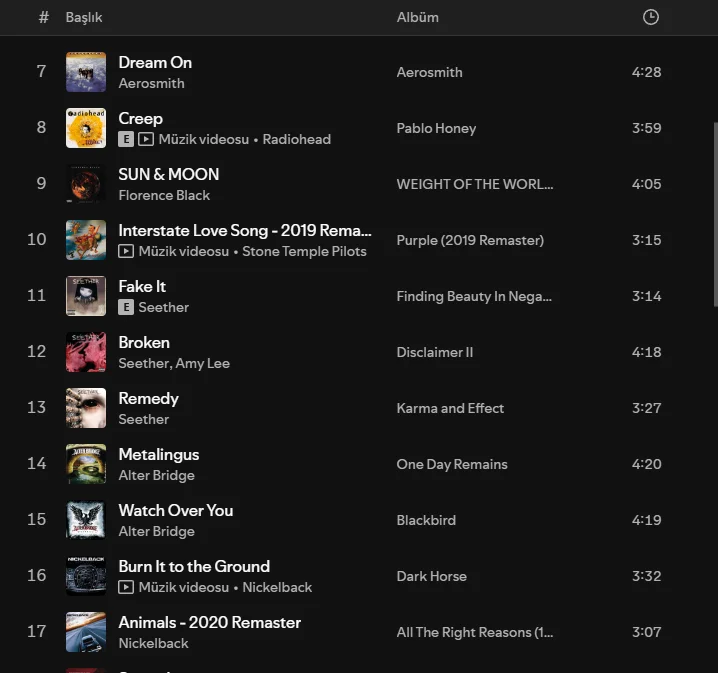Open the Seether artist link under Remedy
This screenshot has width=718, height=673.
(x=144, y=419)
